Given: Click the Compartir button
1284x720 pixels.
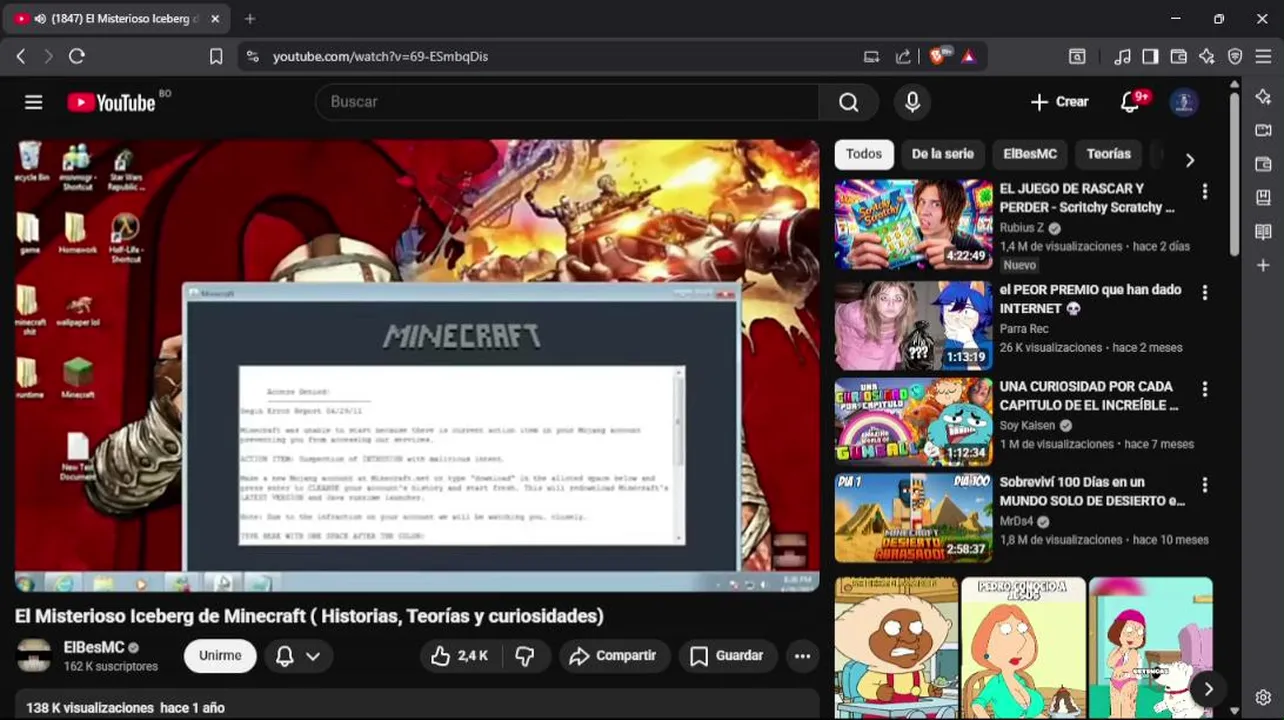Looking at the screenshot, I should tap(613, 656).
